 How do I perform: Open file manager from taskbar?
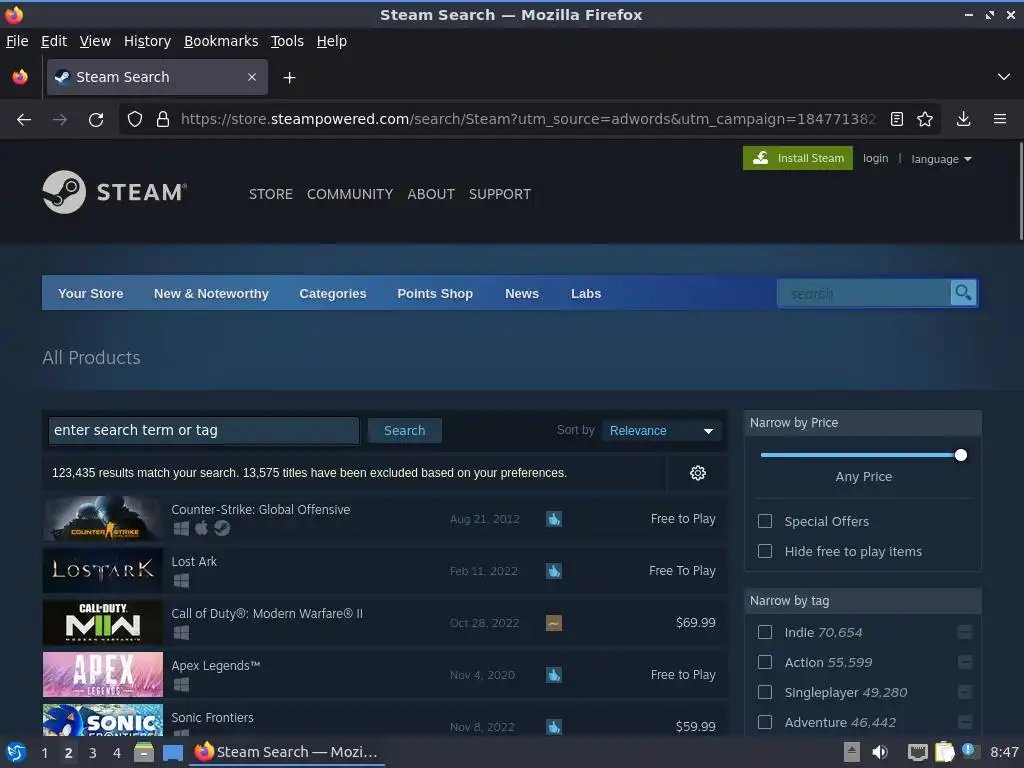(x=144, y=752)
